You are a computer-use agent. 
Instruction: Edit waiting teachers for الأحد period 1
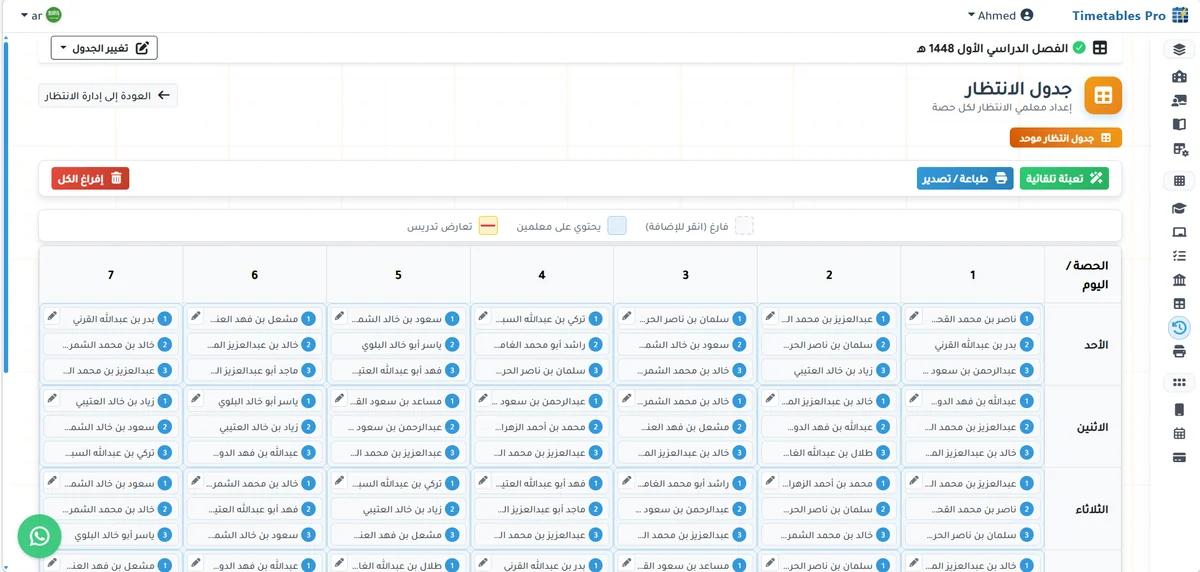tap(914, 316)
